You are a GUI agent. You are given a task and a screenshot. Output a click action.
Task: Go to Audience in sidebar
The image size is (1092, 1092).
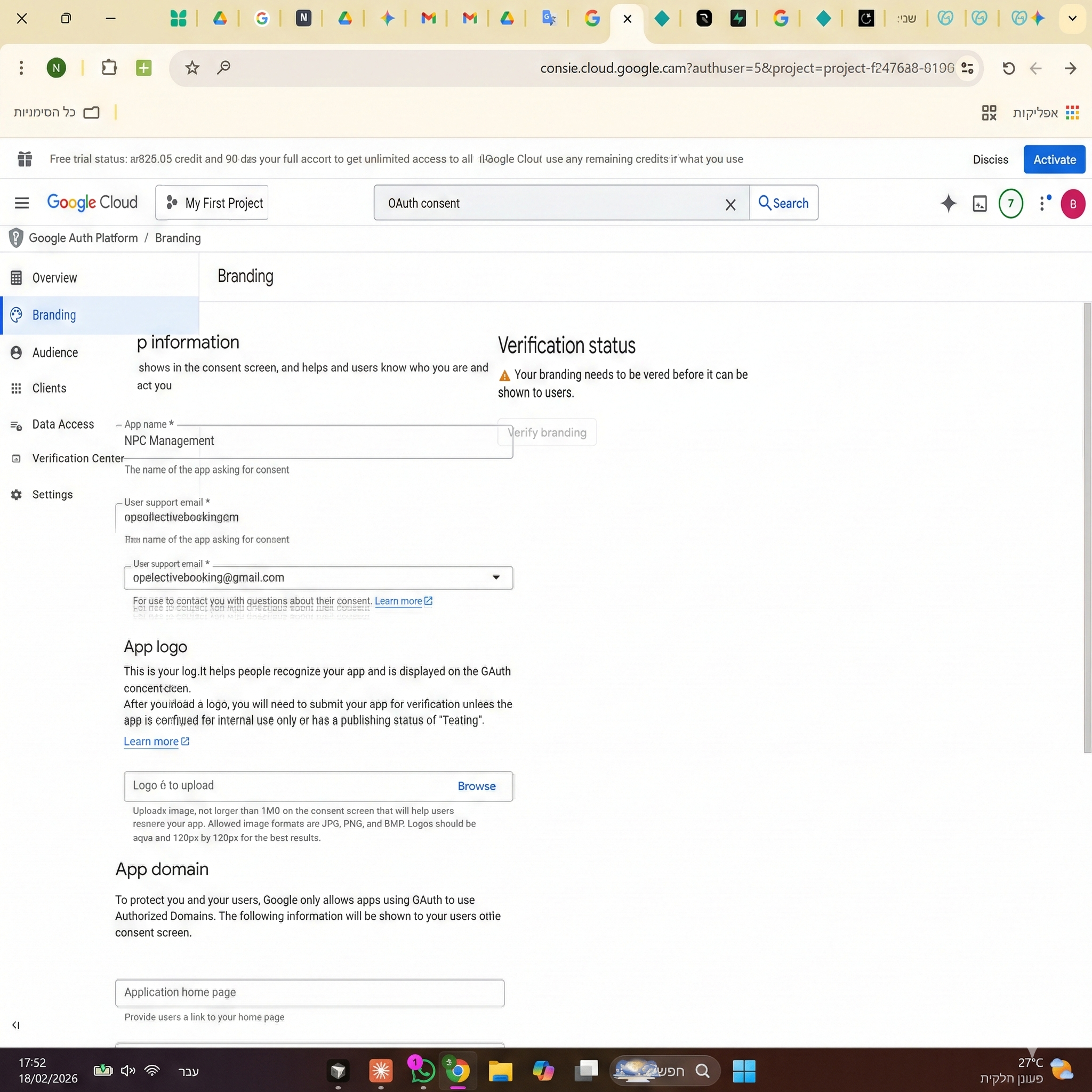pyautogui.click(x=55, y=352)
